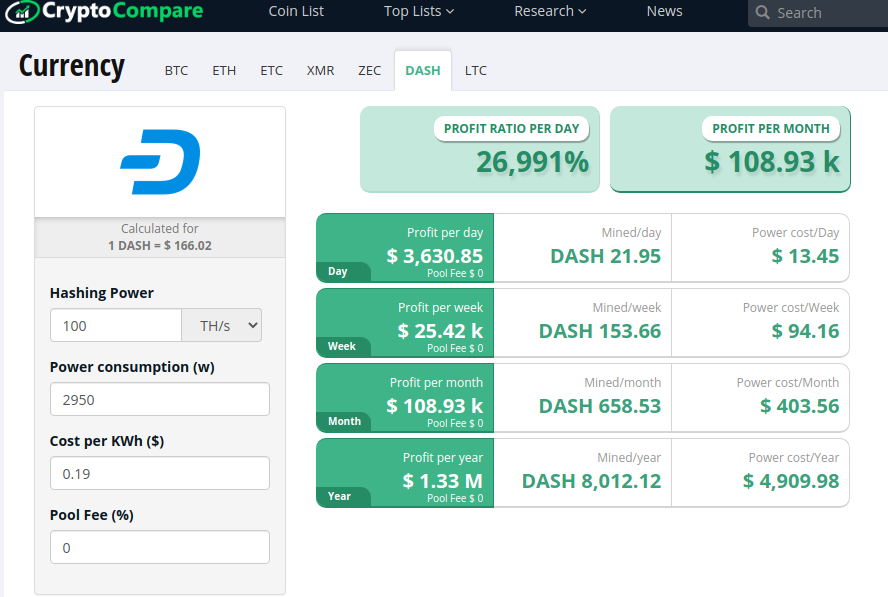
Task: Click the Profit Ratio Per Day card
Action: tap(480, 150)
